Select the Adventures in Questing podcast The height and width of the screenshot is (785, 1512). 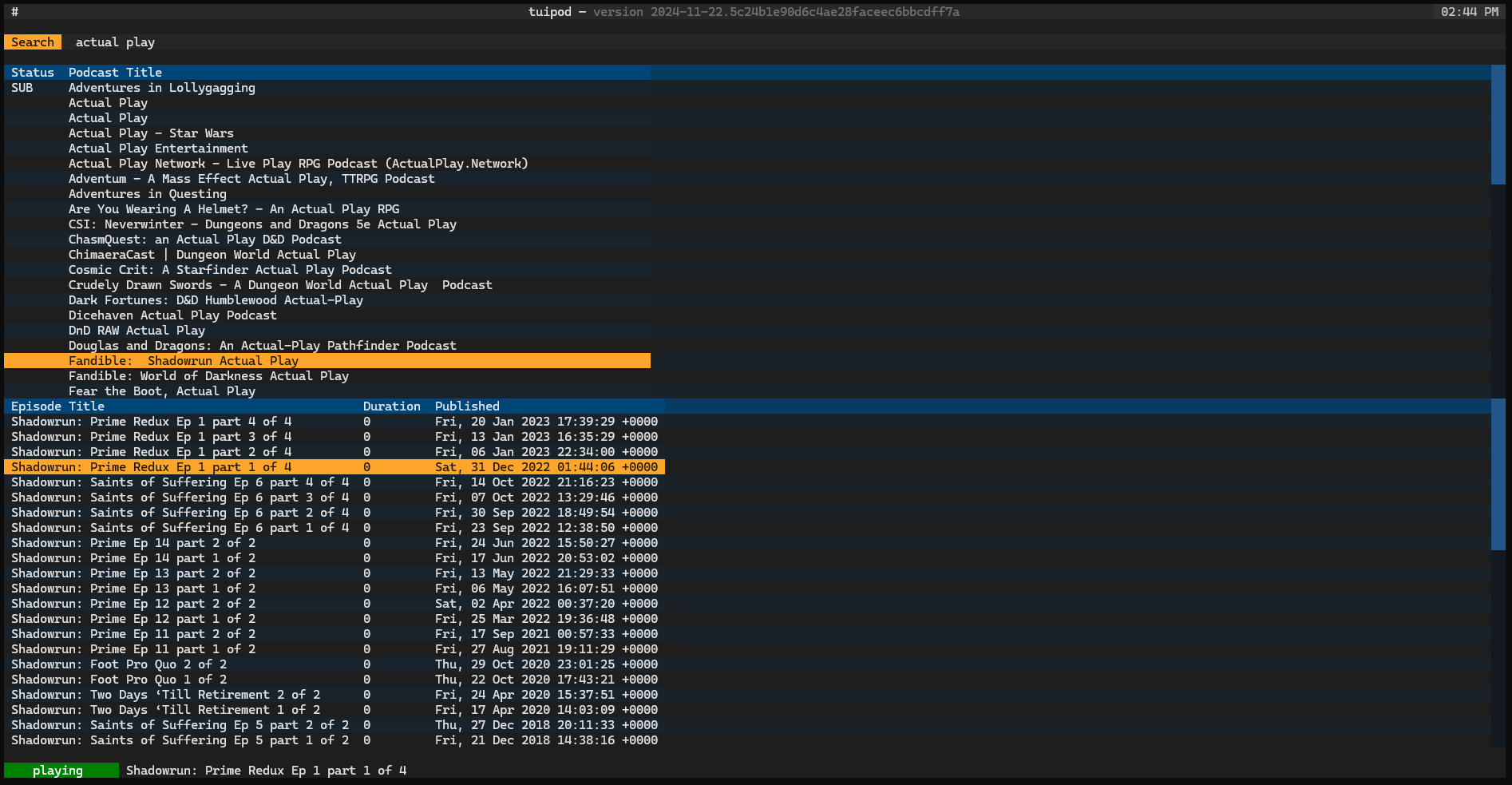coord(327,194)
